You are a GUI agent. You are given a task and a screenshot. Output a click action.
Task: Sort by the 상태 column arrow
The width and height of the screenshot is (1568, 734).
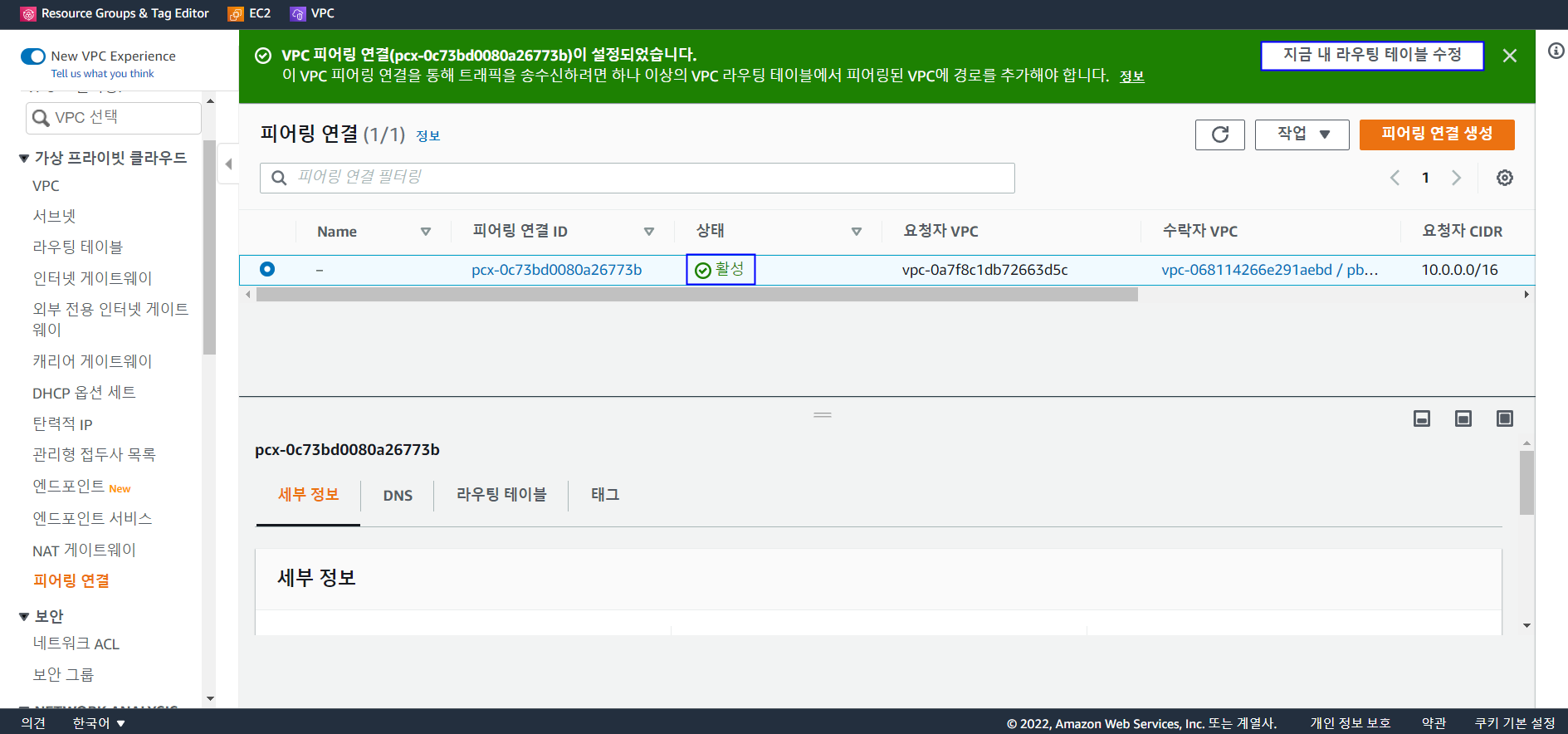pyautogui.click(x=857, y=232)
